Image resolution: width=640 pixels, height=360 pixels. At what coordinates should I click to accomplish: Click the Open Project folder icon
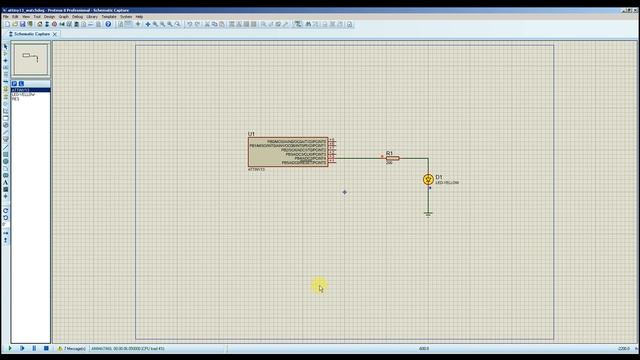coord(15,24)
